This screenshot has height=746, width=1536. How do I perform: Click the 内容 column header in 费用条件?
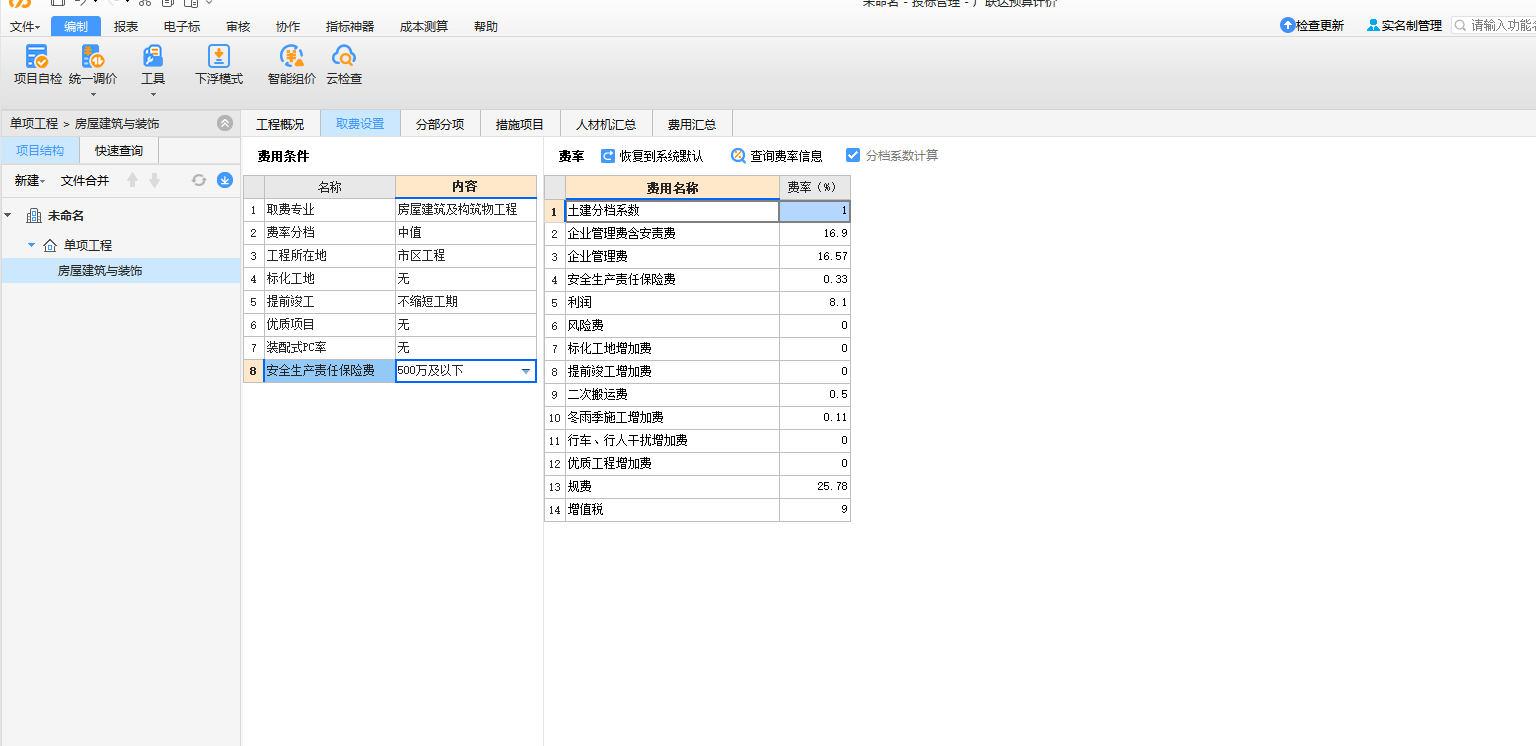[466, 187]
